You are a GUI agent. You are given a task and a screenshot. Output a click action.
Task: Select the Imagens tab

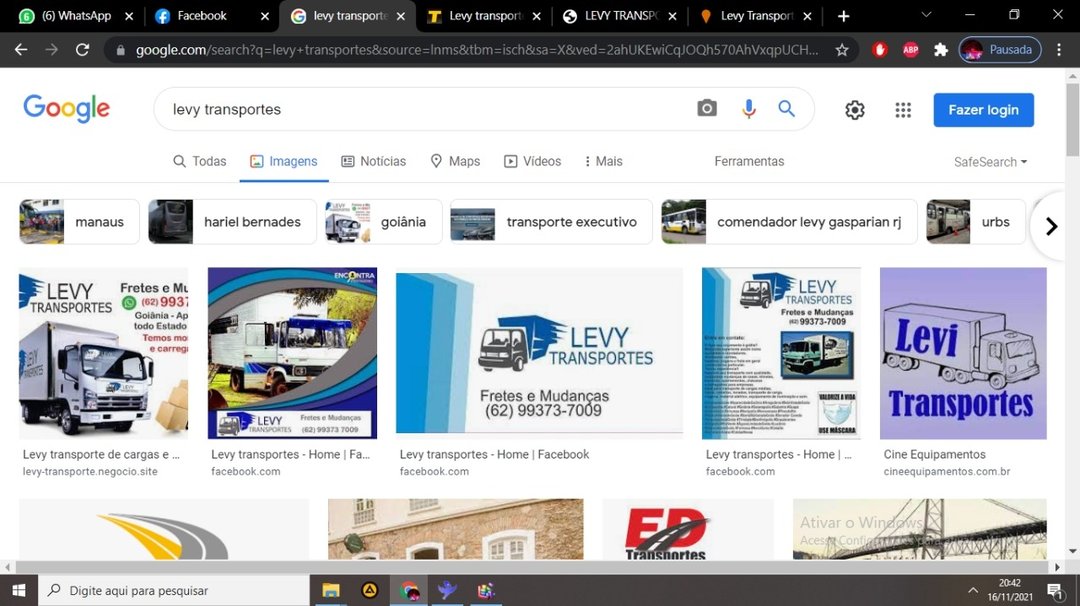[284, 161]
